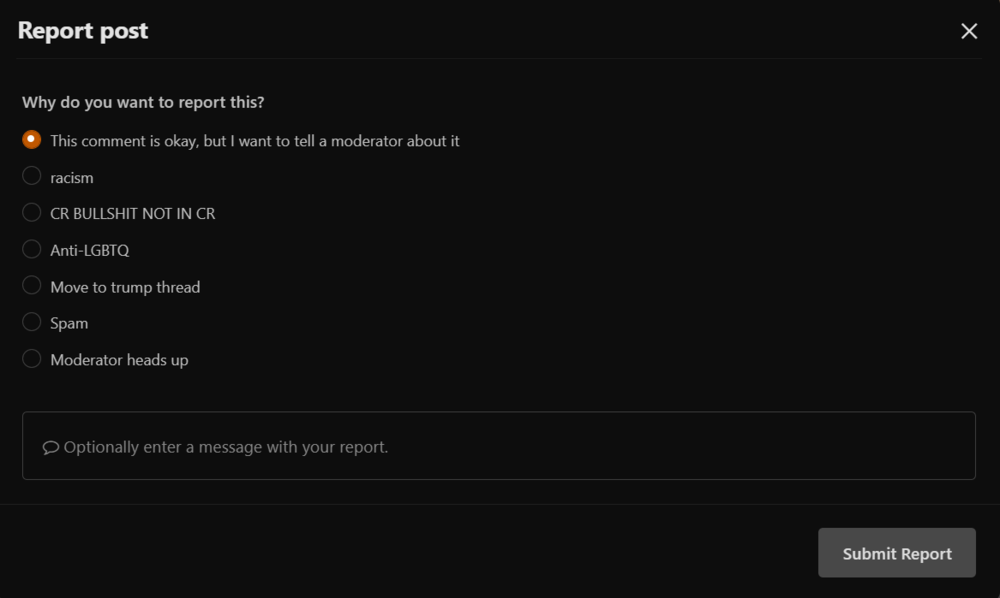
Task: Choose the Spam radio button circle
Action: tap(32, 322)
